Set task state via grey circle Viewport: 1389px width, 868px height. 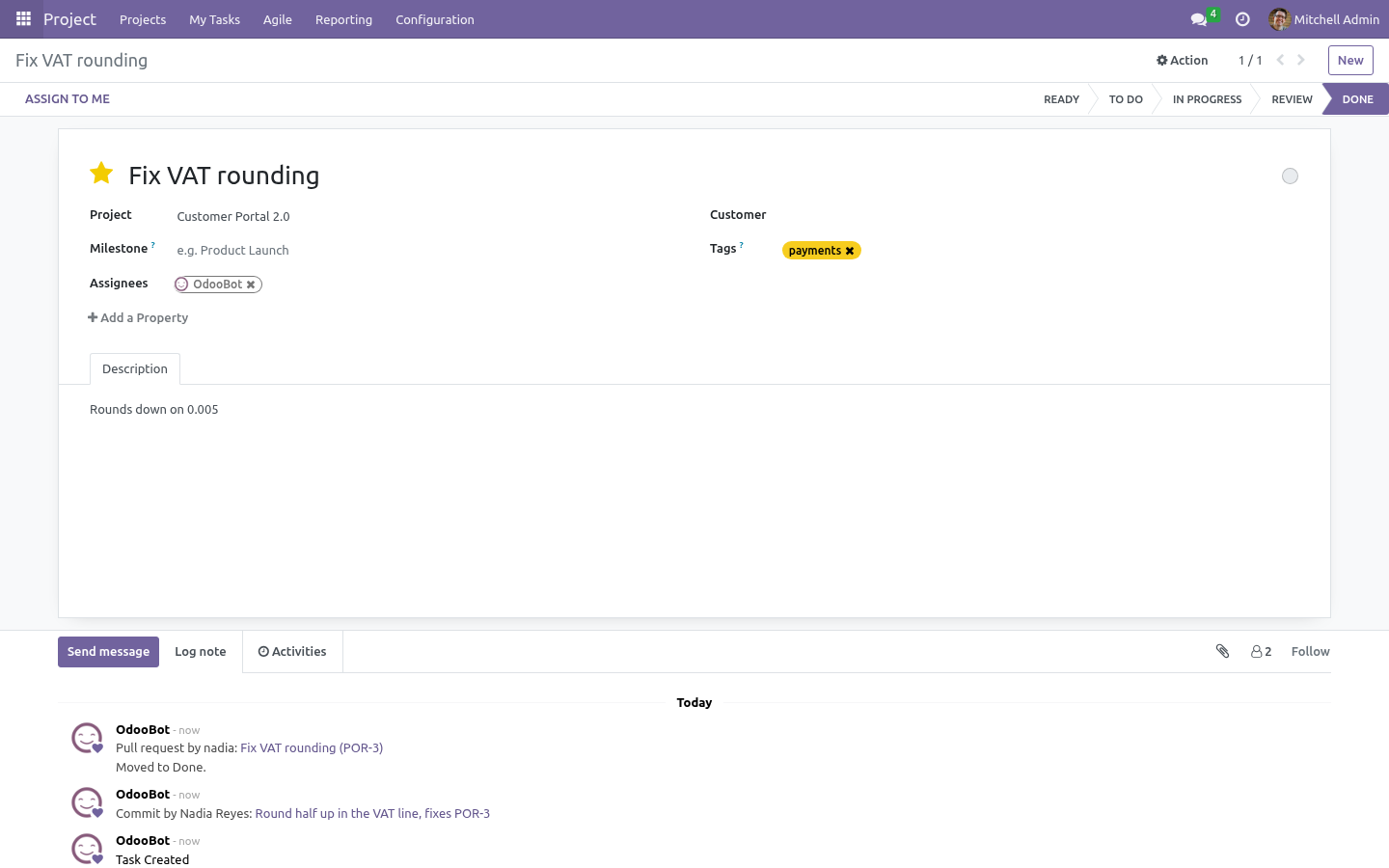[x=1290, y=176]
